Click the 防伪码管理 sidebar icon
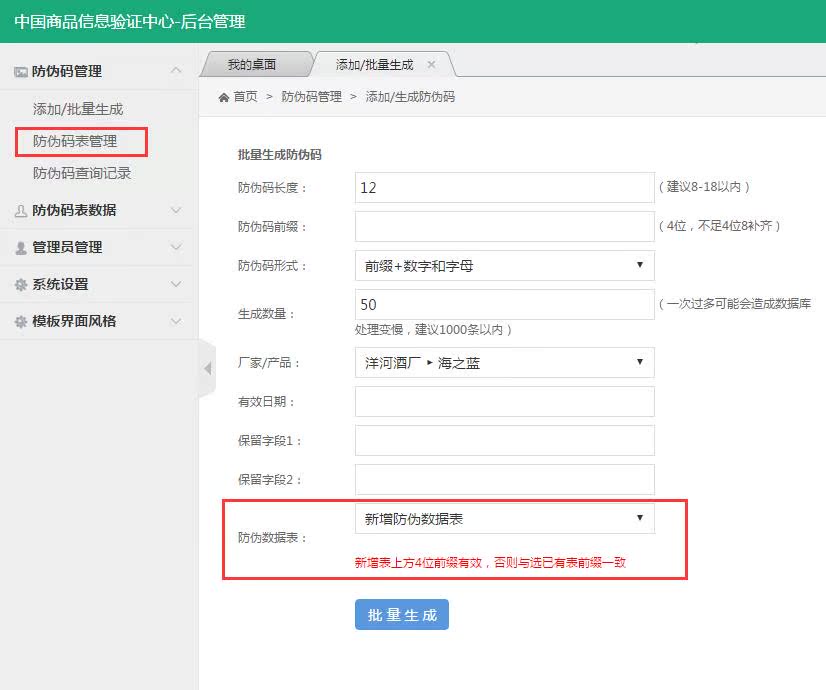Screen dimensions: 826x690 point(21,72)
